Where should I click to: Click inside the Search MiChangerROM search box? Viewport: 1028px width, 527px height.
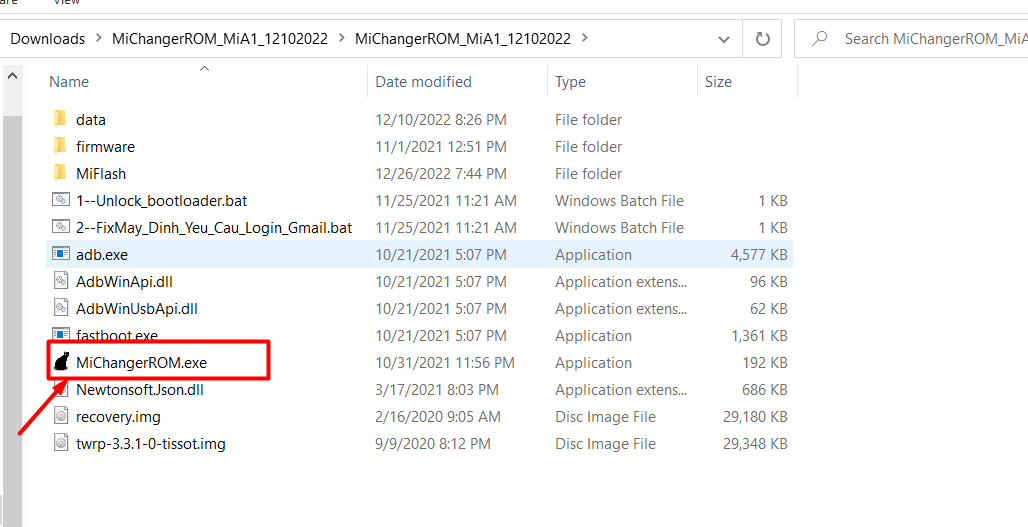930,39
